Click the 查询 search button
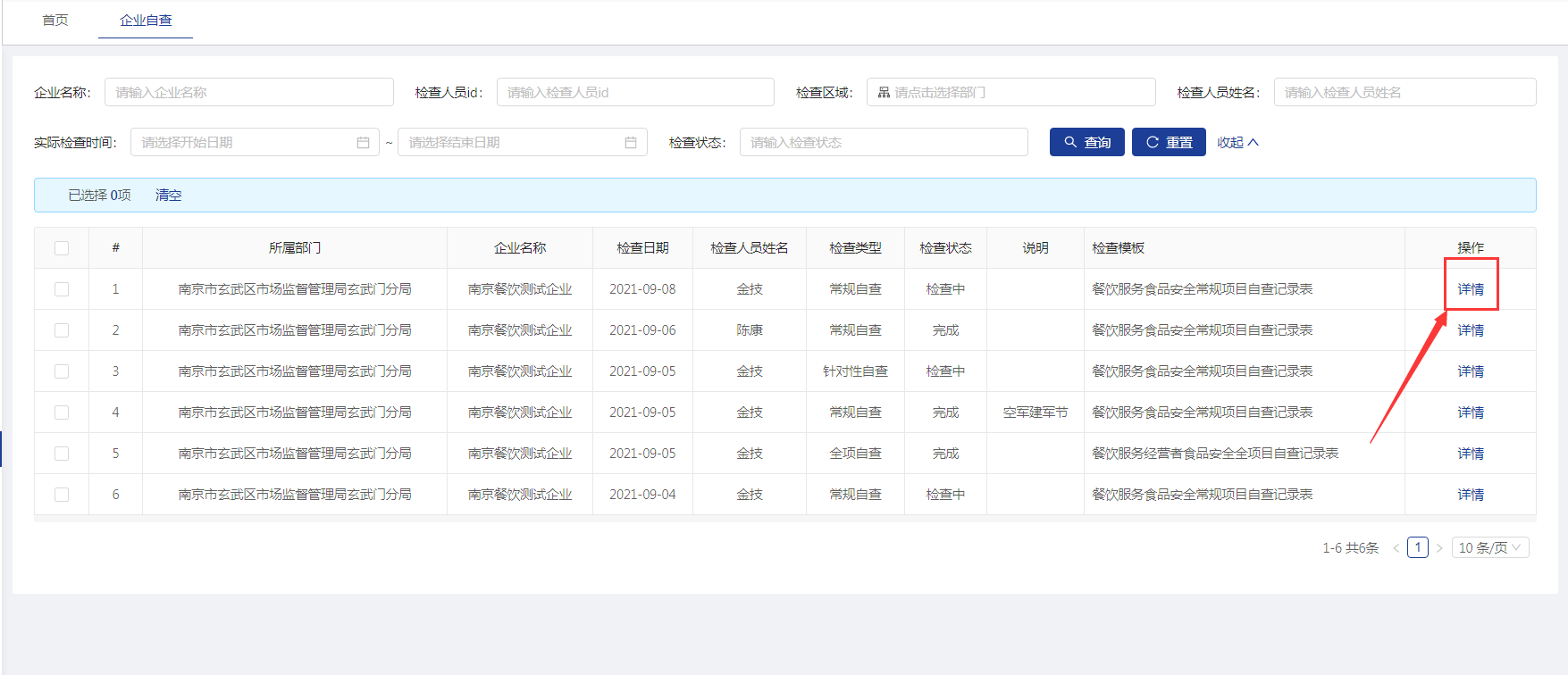 tap(1086, 142)
